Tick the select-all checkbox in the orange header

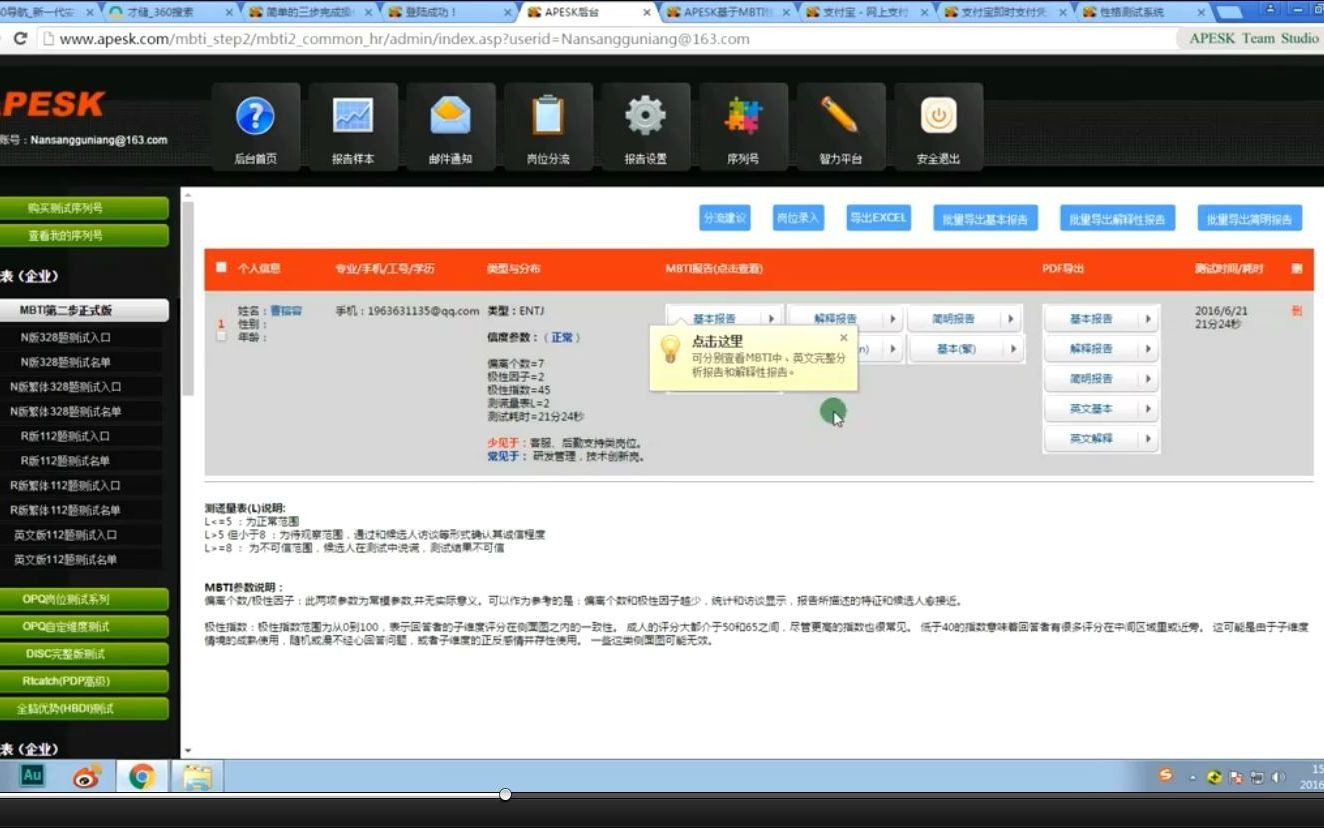coord(221,267)
